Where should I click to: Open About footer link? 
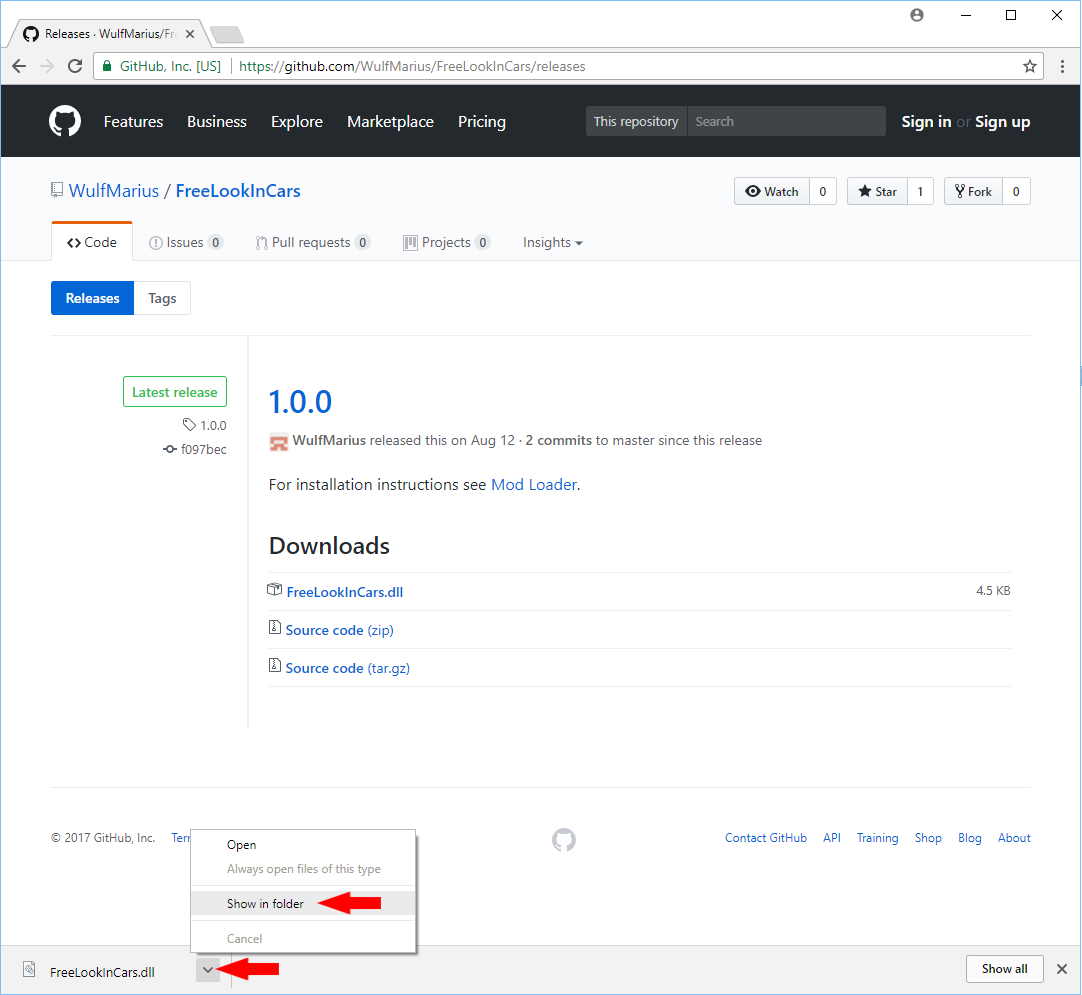(x=1014, y=838)
